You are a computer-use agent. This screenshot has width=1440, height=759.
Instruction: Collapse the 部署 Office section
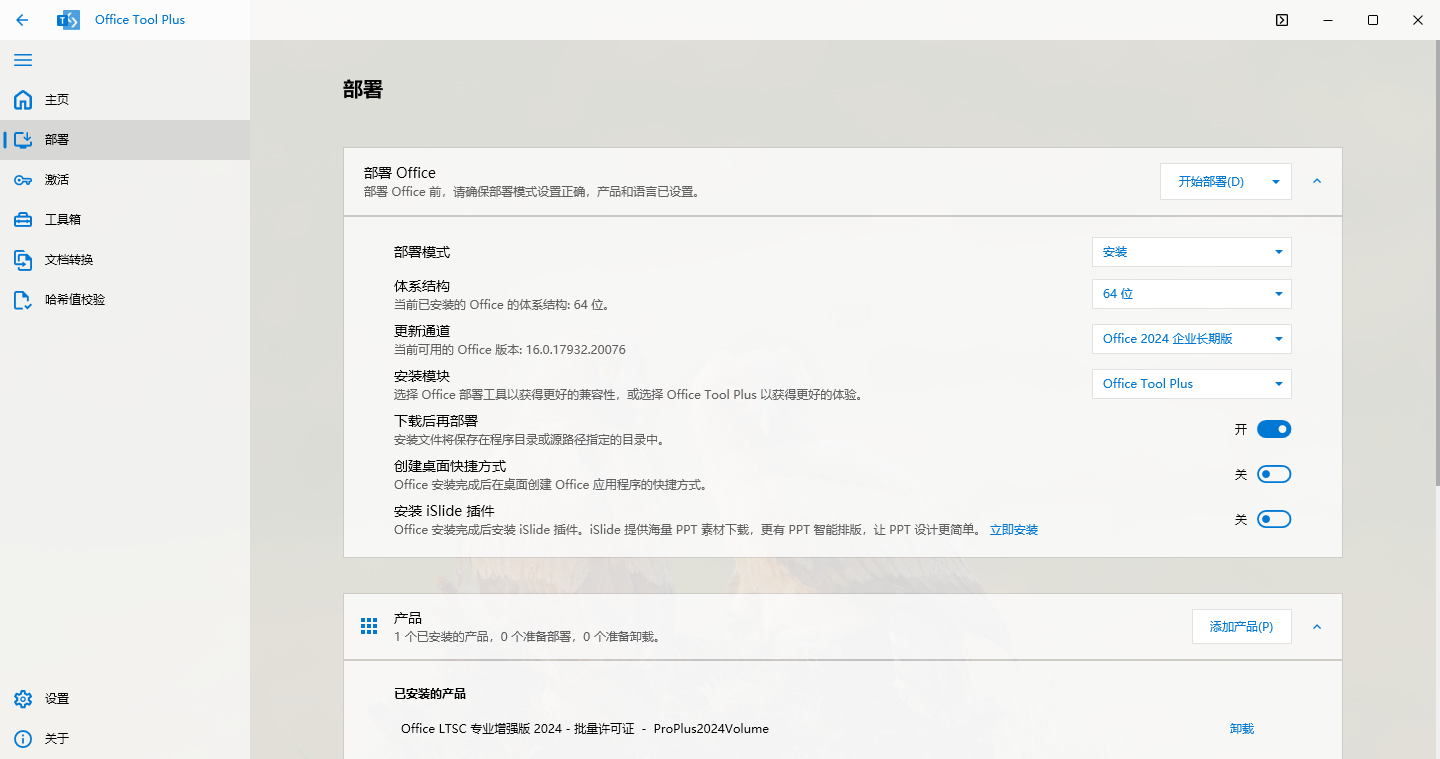pyautogui.click(x=1317, y=181)
